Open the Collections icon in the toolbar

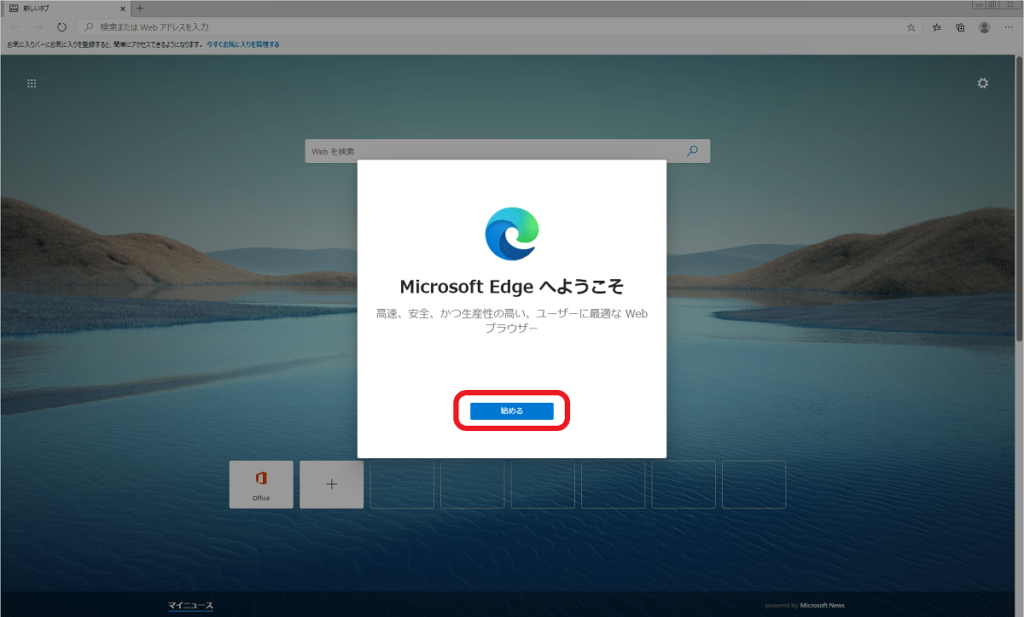(x=960, y=27)
